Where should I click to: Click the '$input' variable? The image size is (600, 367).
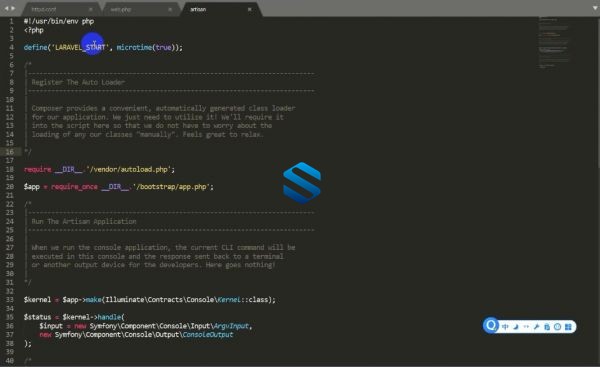tap(51, 326)
